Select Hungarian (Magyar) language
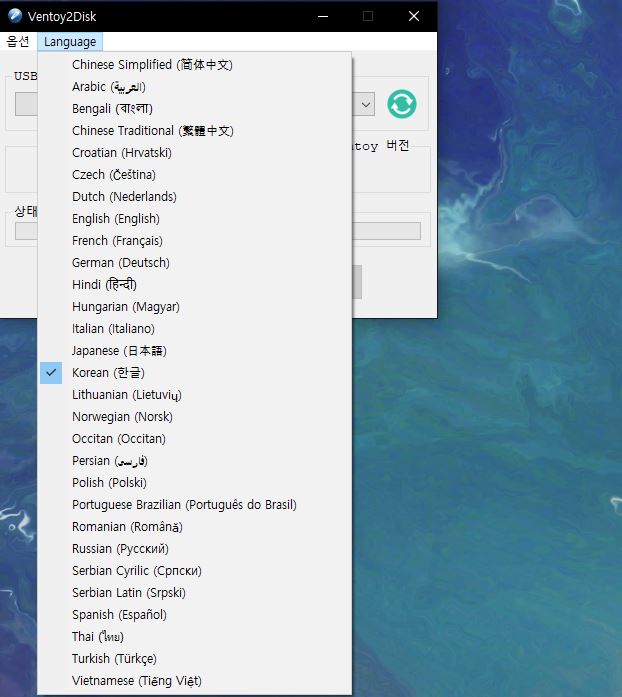The image size is (622, 697). [x=195, y=307]
